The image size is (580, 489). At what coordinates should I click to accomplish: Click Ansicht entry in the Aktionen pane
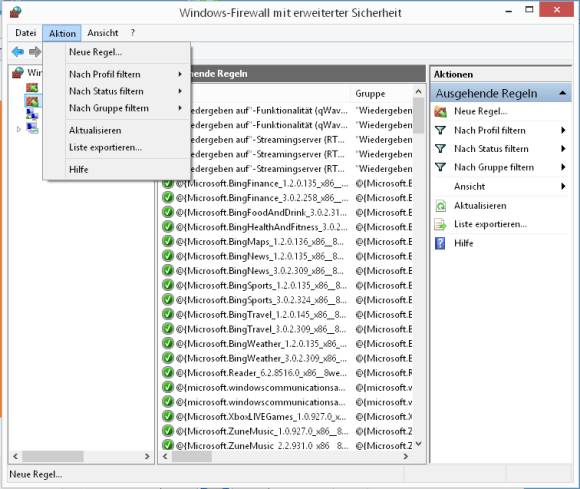coord(469,186)
